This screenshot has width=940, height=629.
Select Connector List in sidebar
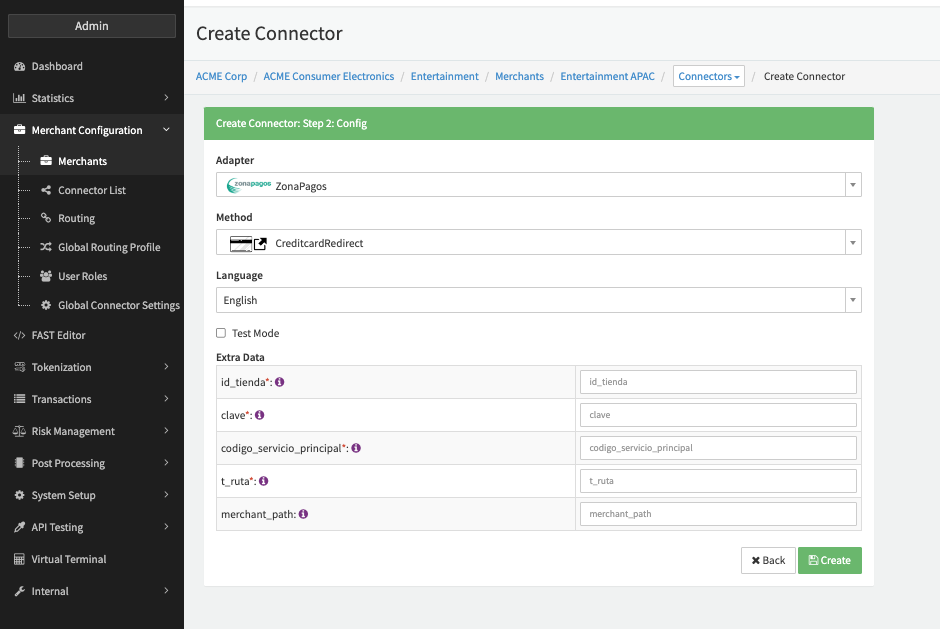tap(91, 190)
